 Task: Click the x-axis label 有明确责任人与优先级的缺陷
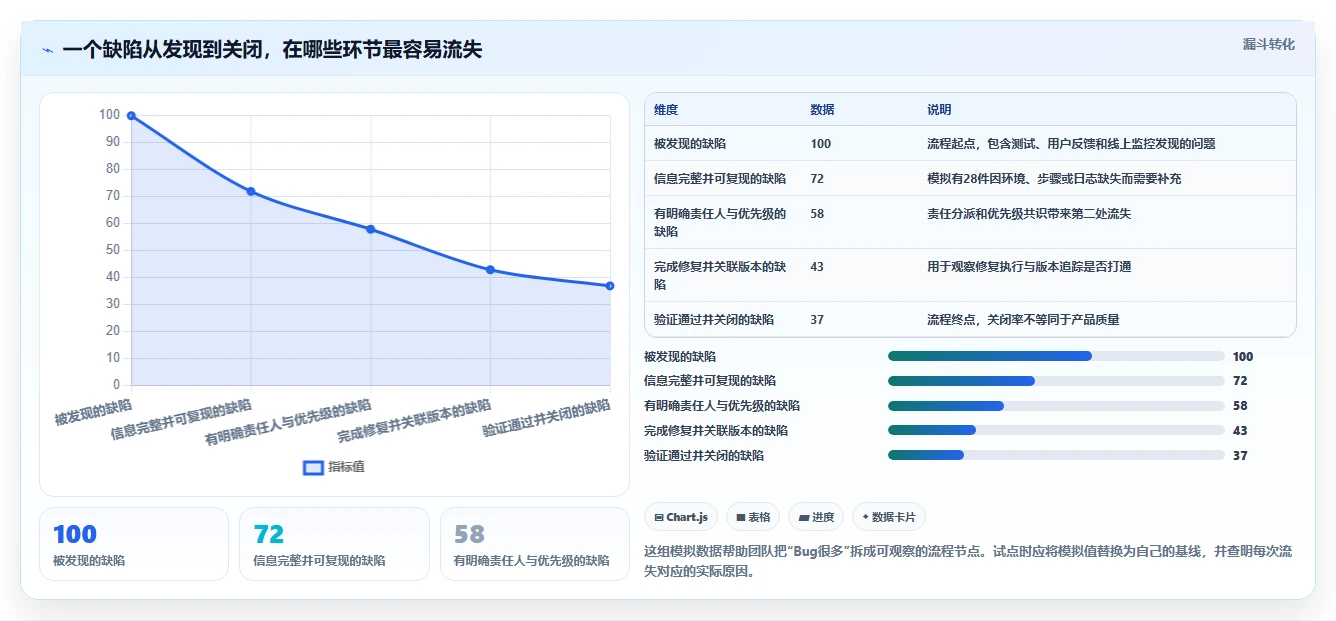[x=288, y=422]
